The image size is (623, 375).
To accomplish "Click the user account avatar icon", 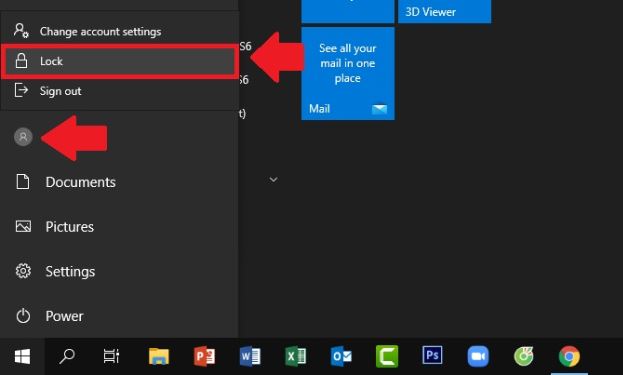I will (x=23, y=137).
